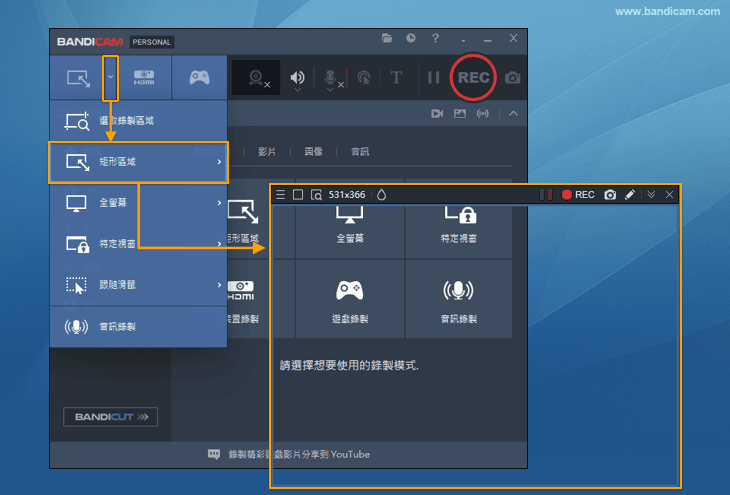Viewport: 730px width, 495px height.
Task: Expand the speaker settings arrow
Action: (x=297, y=89)
